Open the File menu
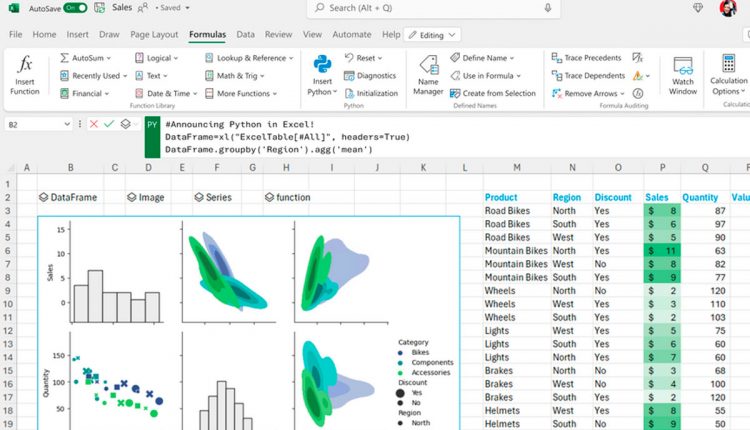 [15, 34]
